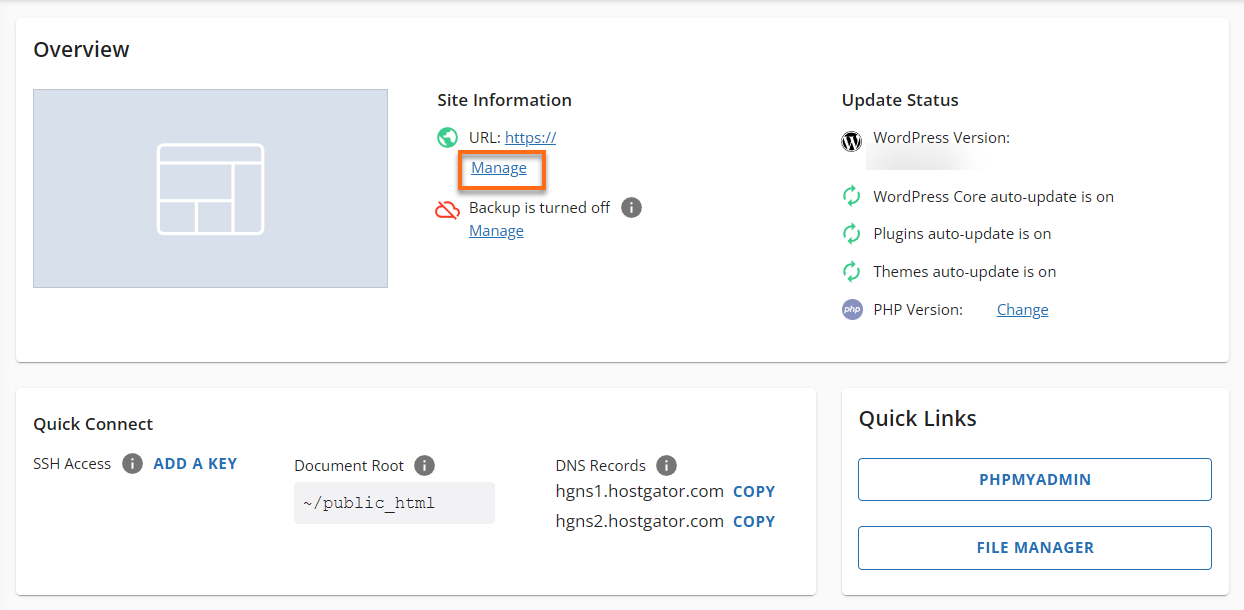Click the Plugins auto-update refresh icon
Viewport: 1244px width, 610px height.
point(850,233)
